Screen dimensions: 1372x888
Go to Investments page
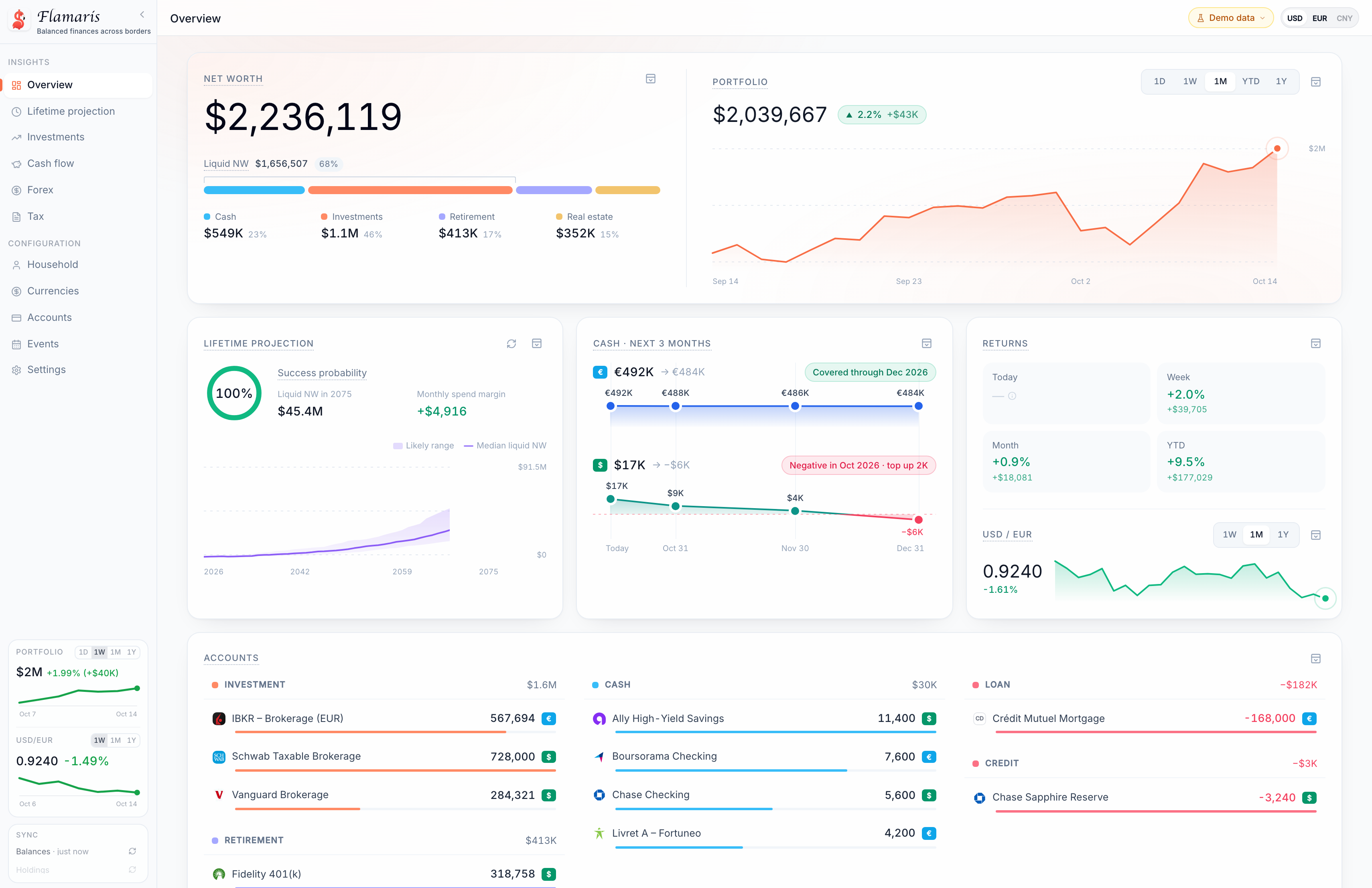pyautogui.click(x=78, y=137)
